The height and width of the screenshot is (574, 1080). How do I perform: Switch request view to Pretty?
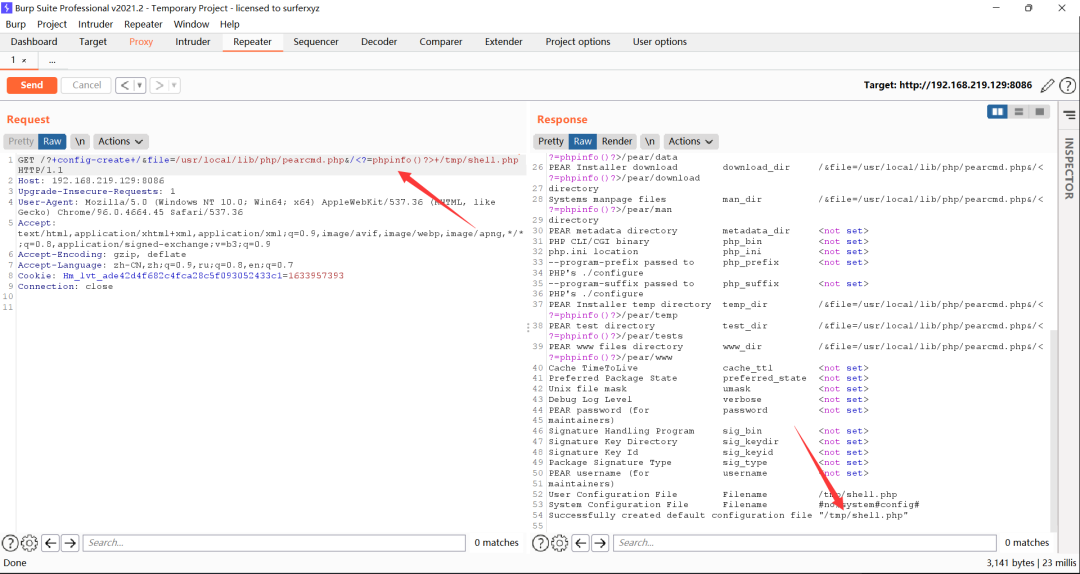coord(21,141)
